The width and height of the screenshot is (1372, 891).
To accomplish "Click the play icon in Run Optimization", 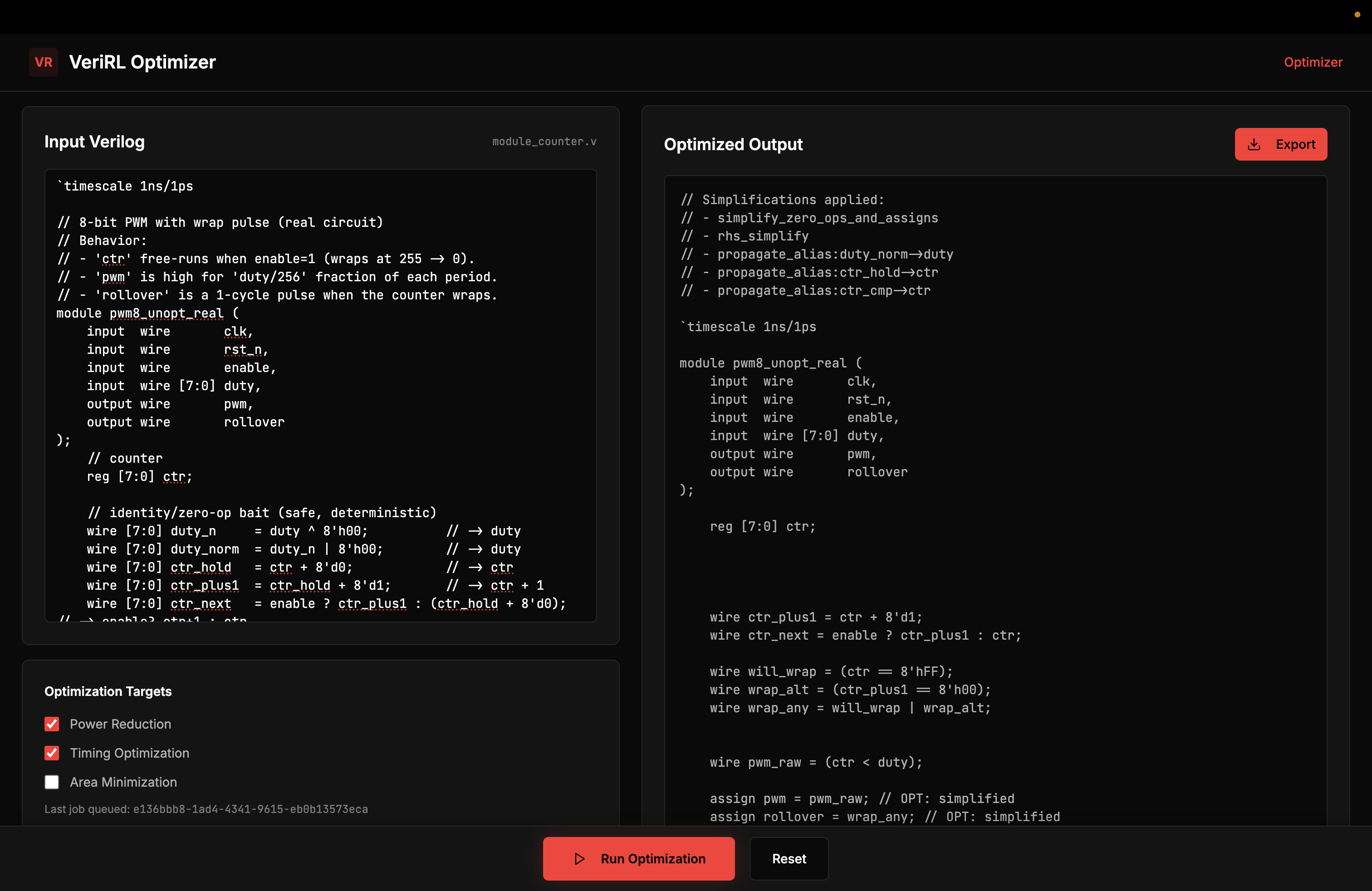I will tap(579, 859).
